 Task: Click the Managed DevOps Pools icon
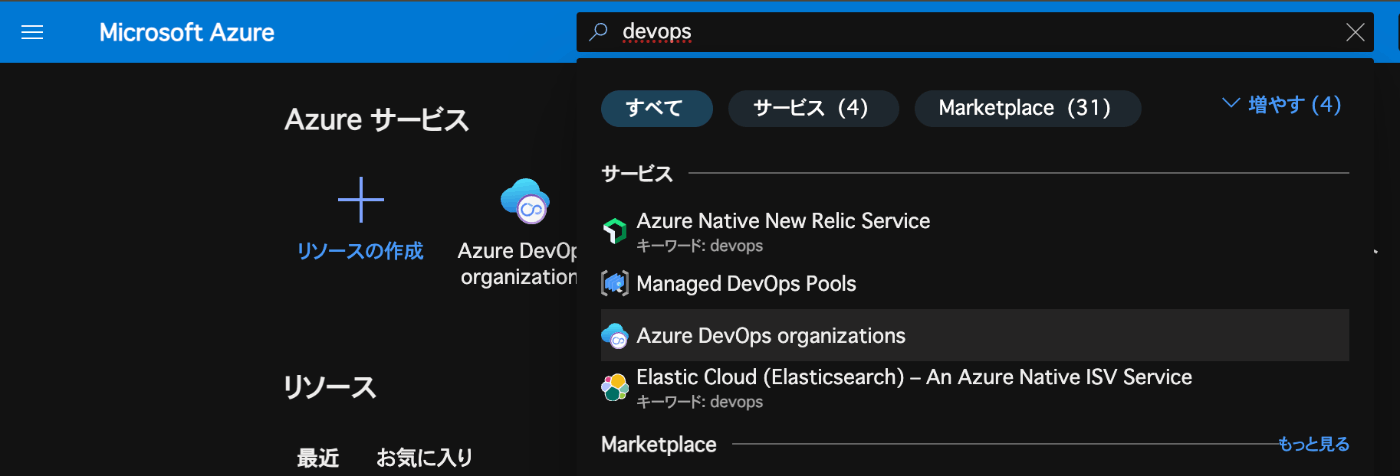[614, 284]
